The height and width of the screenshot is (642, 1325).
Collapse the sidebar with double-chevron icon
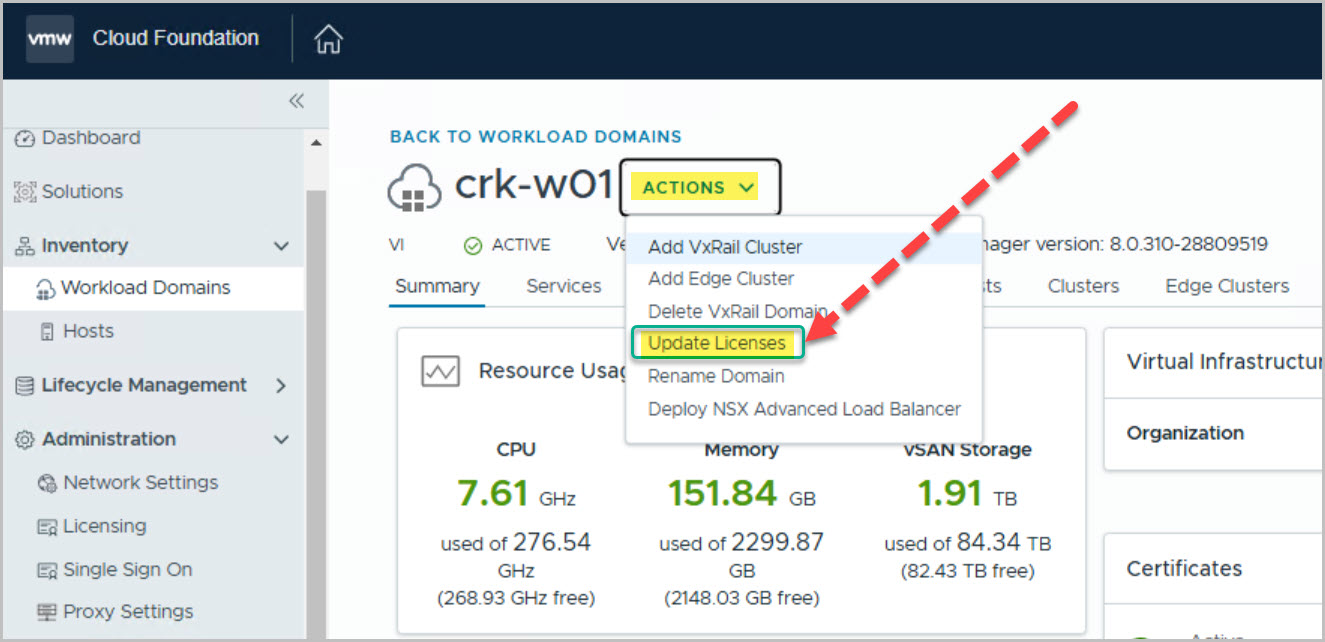coord(296,101)
